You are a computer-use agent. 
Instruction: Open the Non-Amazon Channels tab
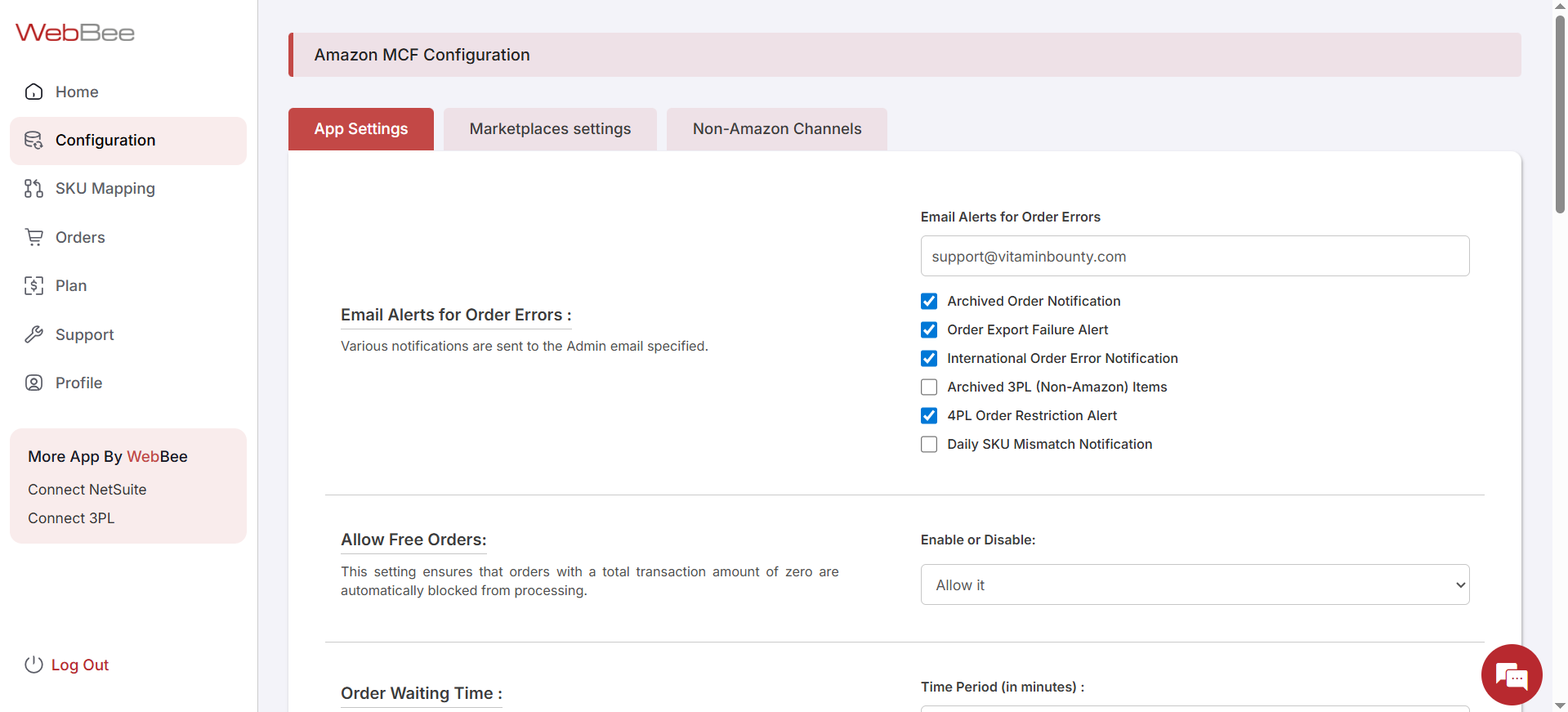point(776,129)
